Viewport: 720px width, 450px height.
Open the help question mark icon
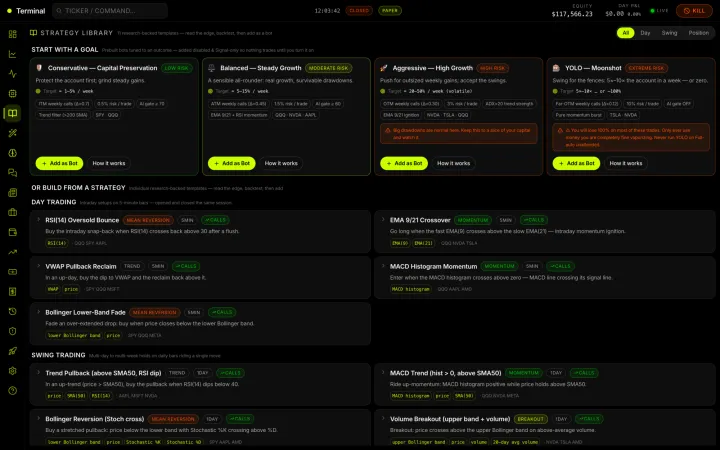(12, 390)
